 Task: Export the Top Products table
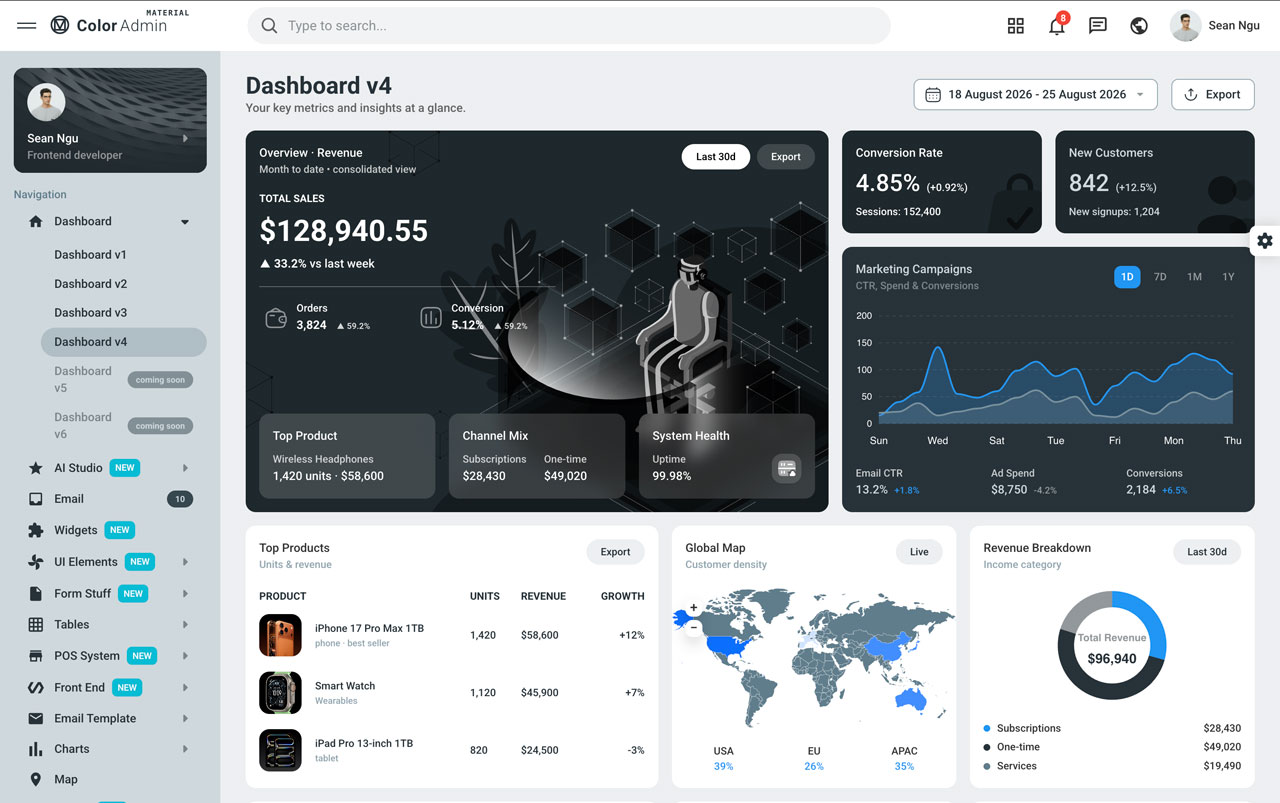point(616,552)
